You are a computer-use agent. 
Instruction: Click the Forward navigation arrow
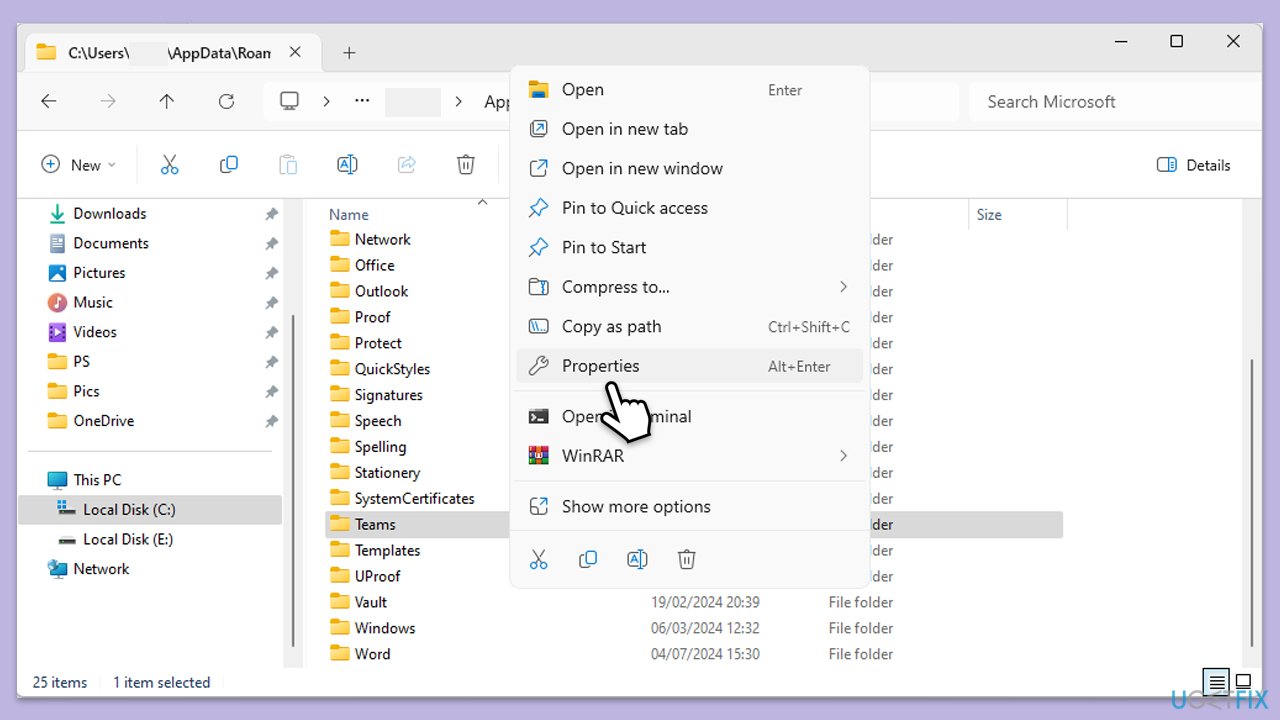(x=108, y=101)
